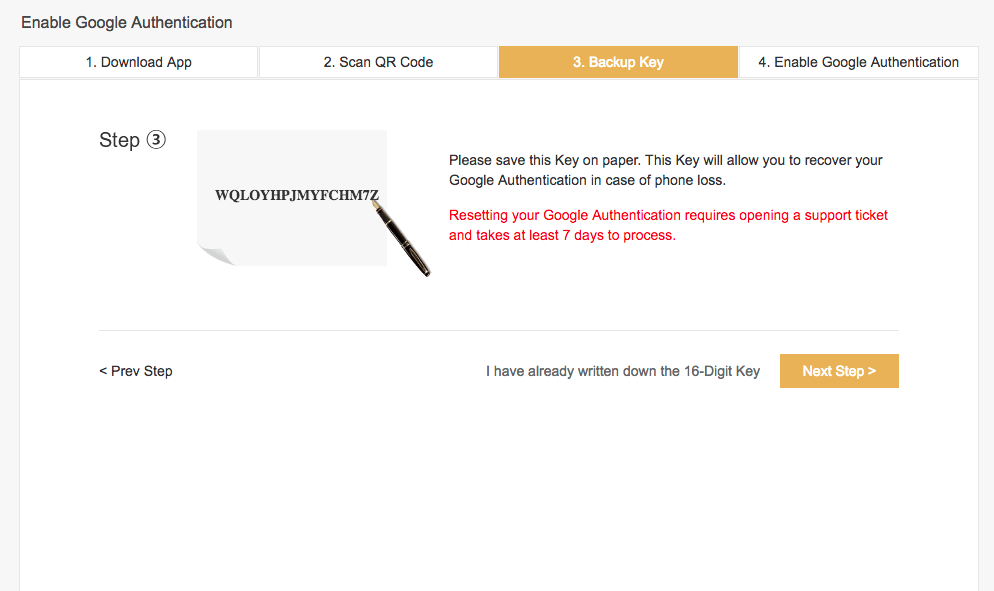Select the 3. Backup Key tab
Viewport: 994px width, 591px height.
click(x=618, y=62)
